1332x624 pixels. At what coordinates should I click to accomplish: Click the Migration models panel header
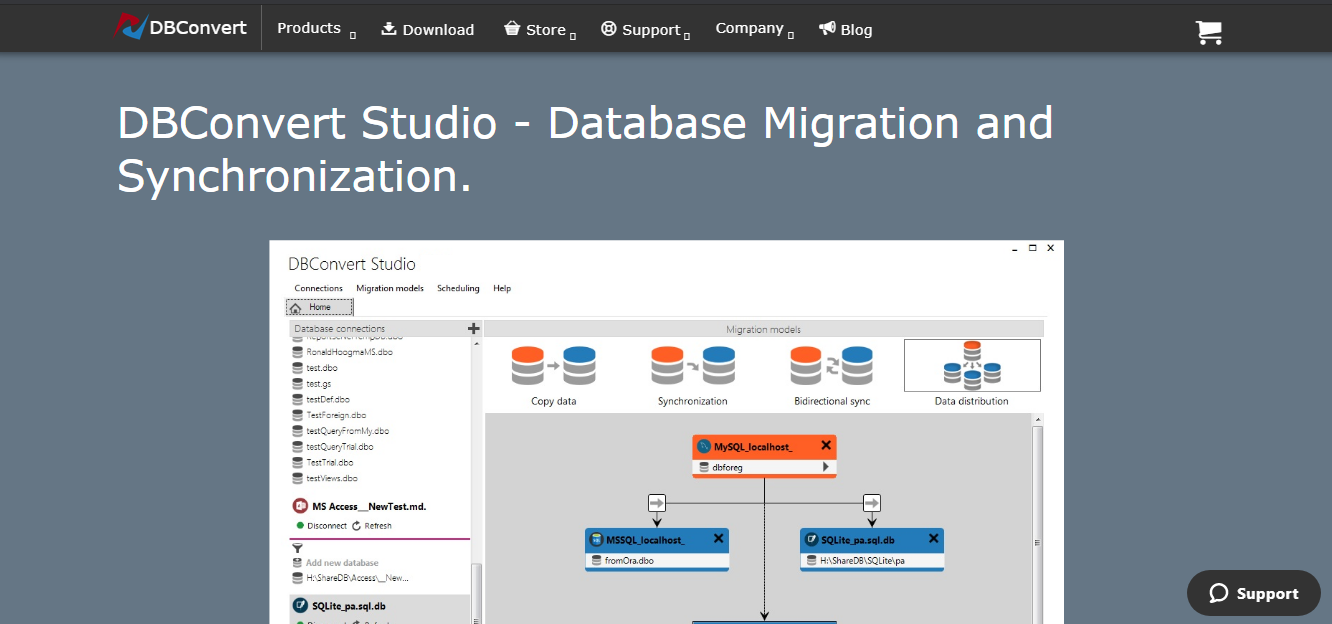click(764, 329)
